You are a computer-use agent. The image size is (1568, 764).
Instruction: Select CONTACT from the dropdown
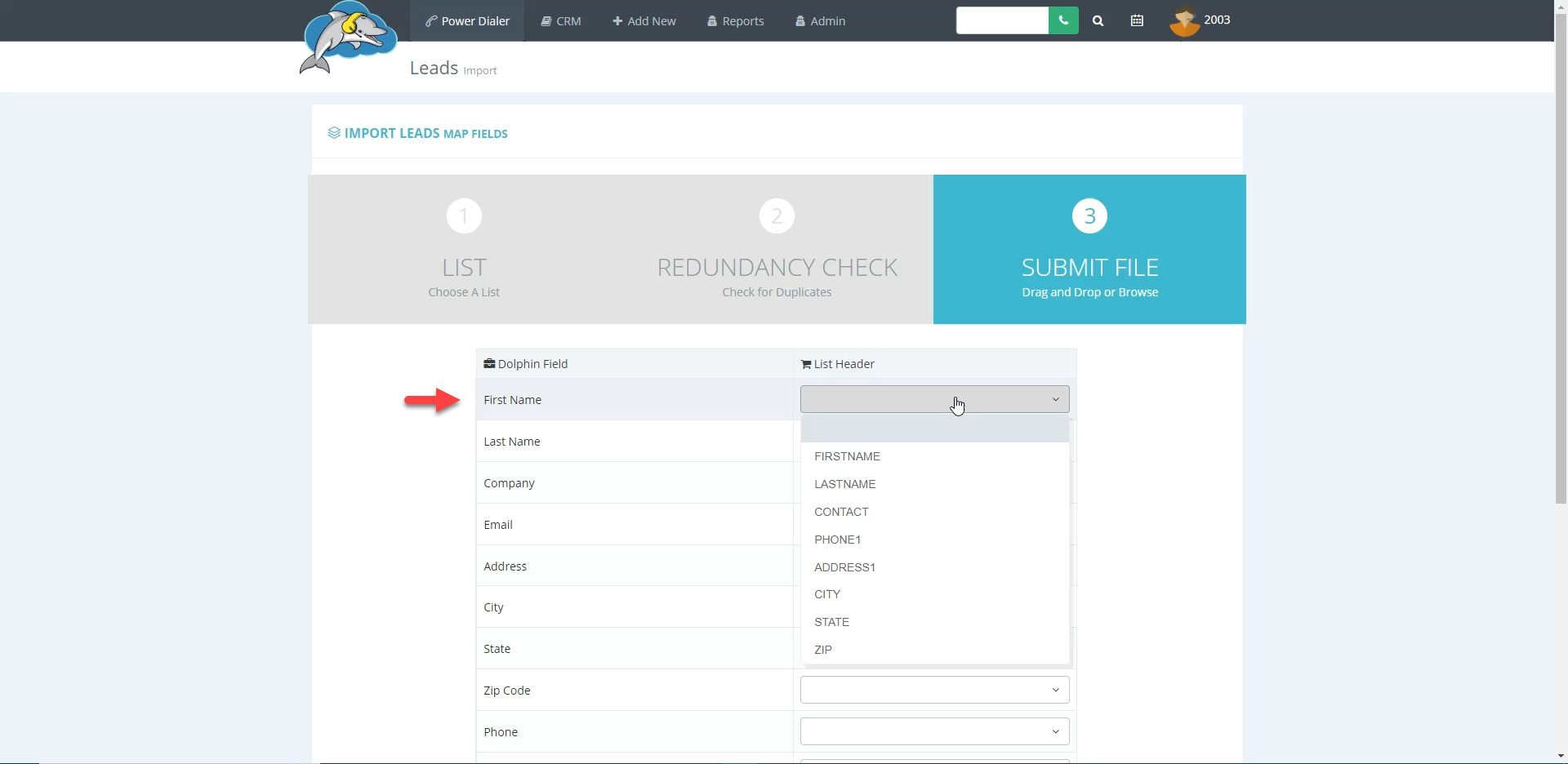pyautogui.click(x=935, y=512)
